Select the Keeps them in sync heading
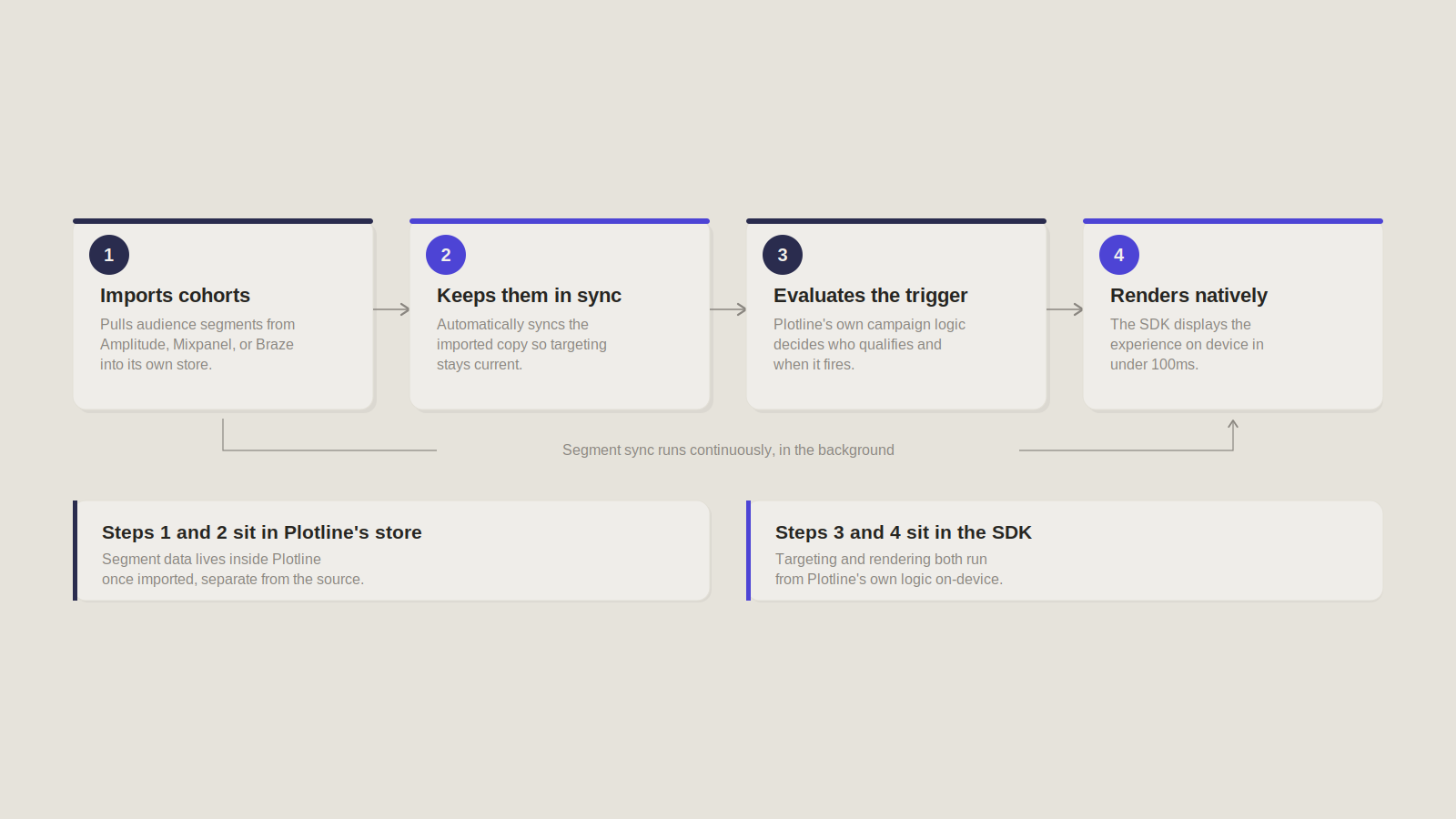 point(529,296)
